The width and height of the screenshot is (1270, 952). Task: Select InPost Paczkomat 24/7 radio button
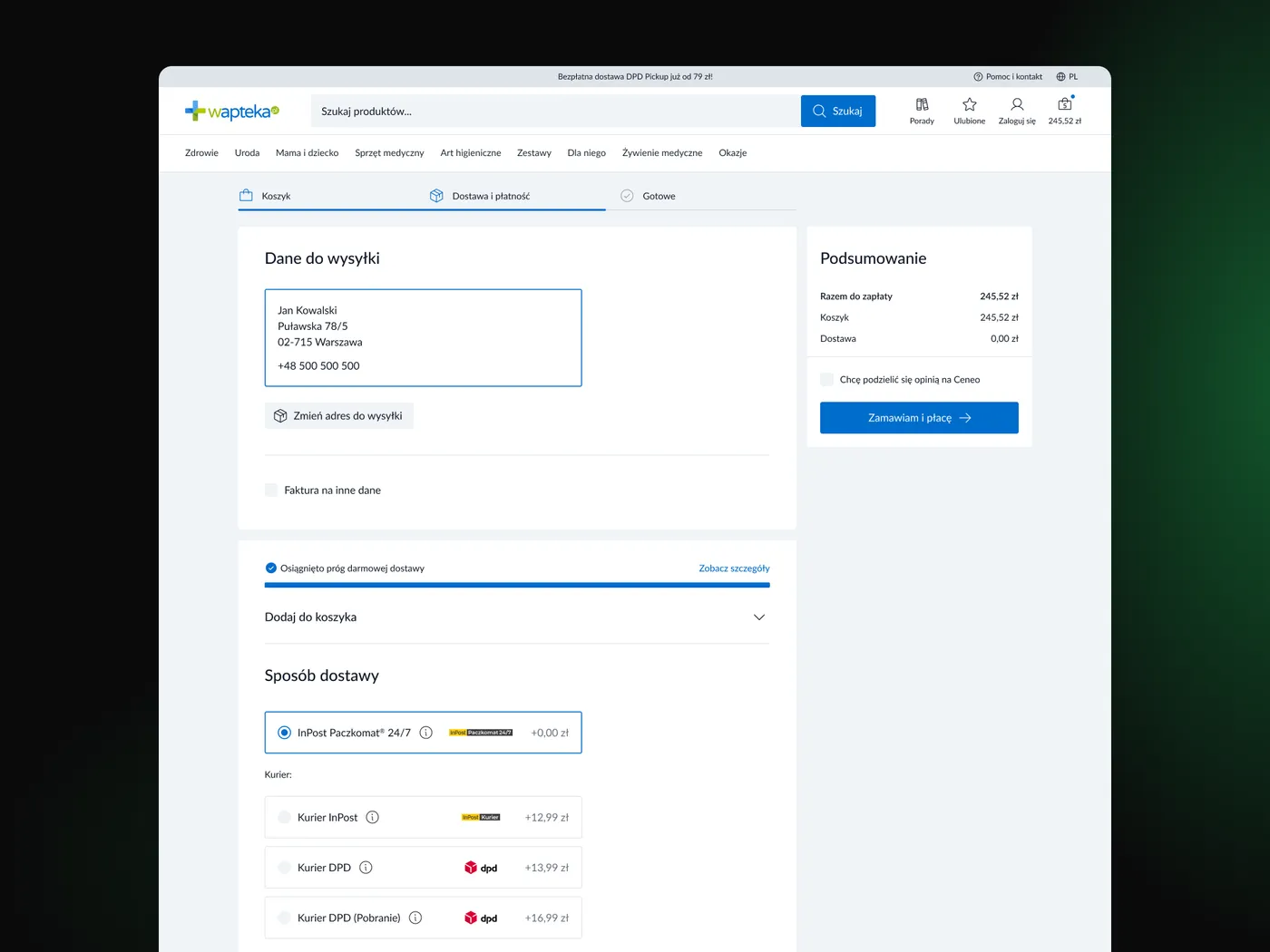click(284, 733)
